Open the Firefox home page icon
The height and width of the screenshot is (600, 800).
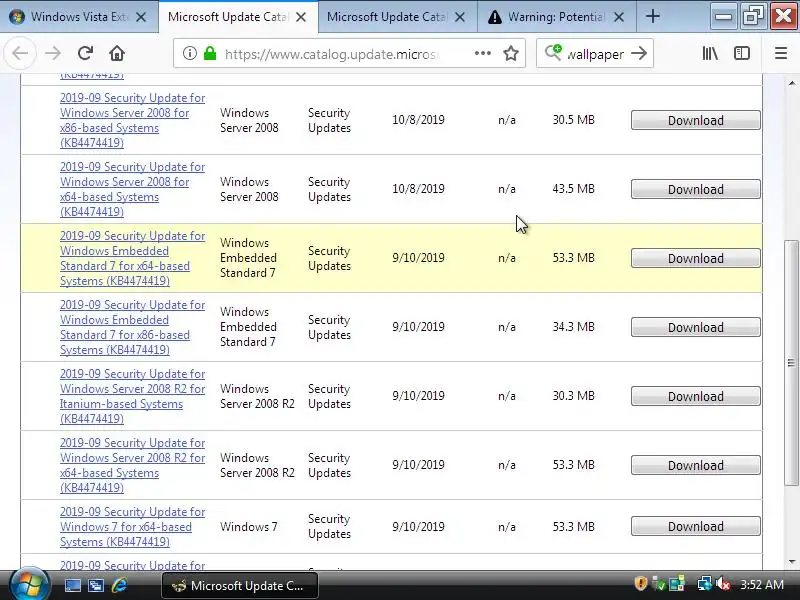pos(117,53)
